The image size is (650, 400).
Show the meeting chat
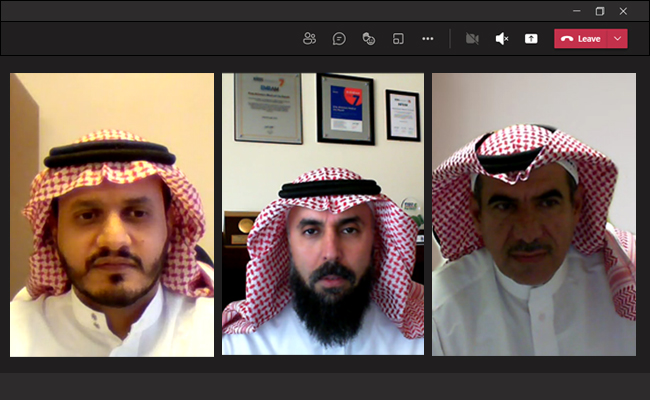click(339, 39)
